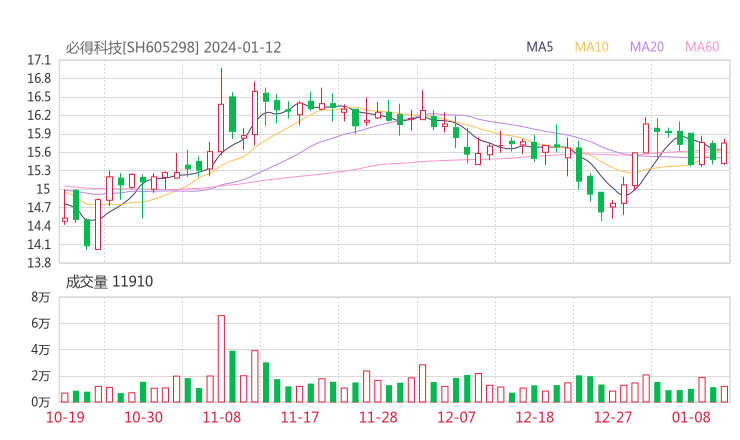Click the 14.4 price axis label
The image size is (740, 440).
click(x=39, y=226)
